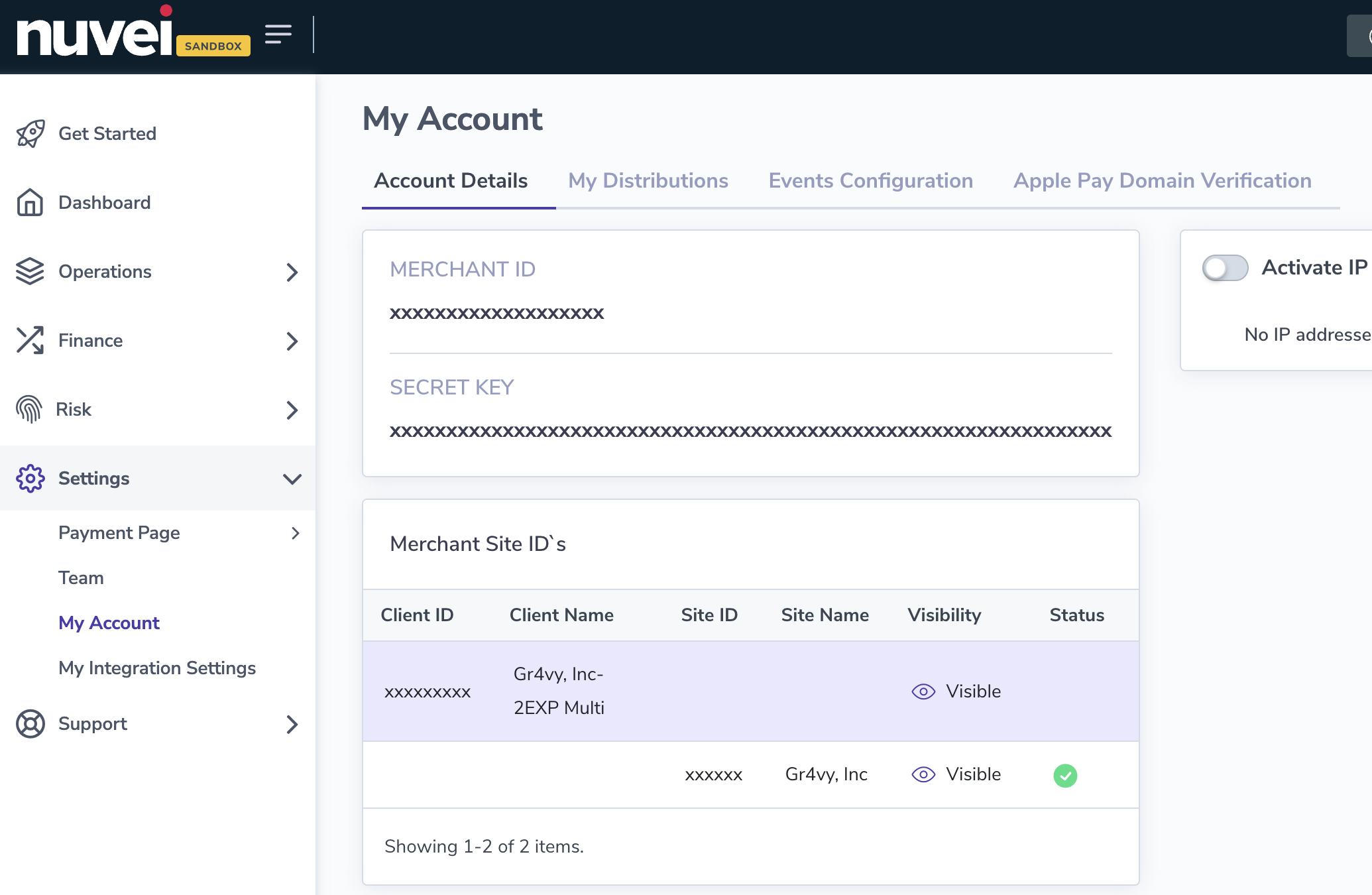Screen dimensions: 1372x895
Task: Toggle visibility eye for Gr4vy, Inc site
Action: [923, 774]
